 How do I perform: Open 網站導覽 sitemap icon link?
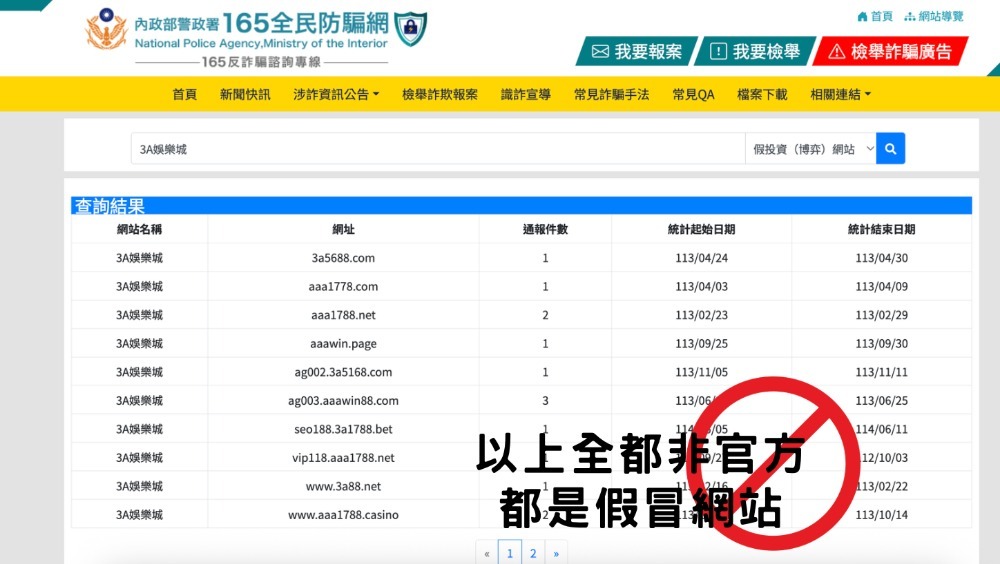(933, 16)
